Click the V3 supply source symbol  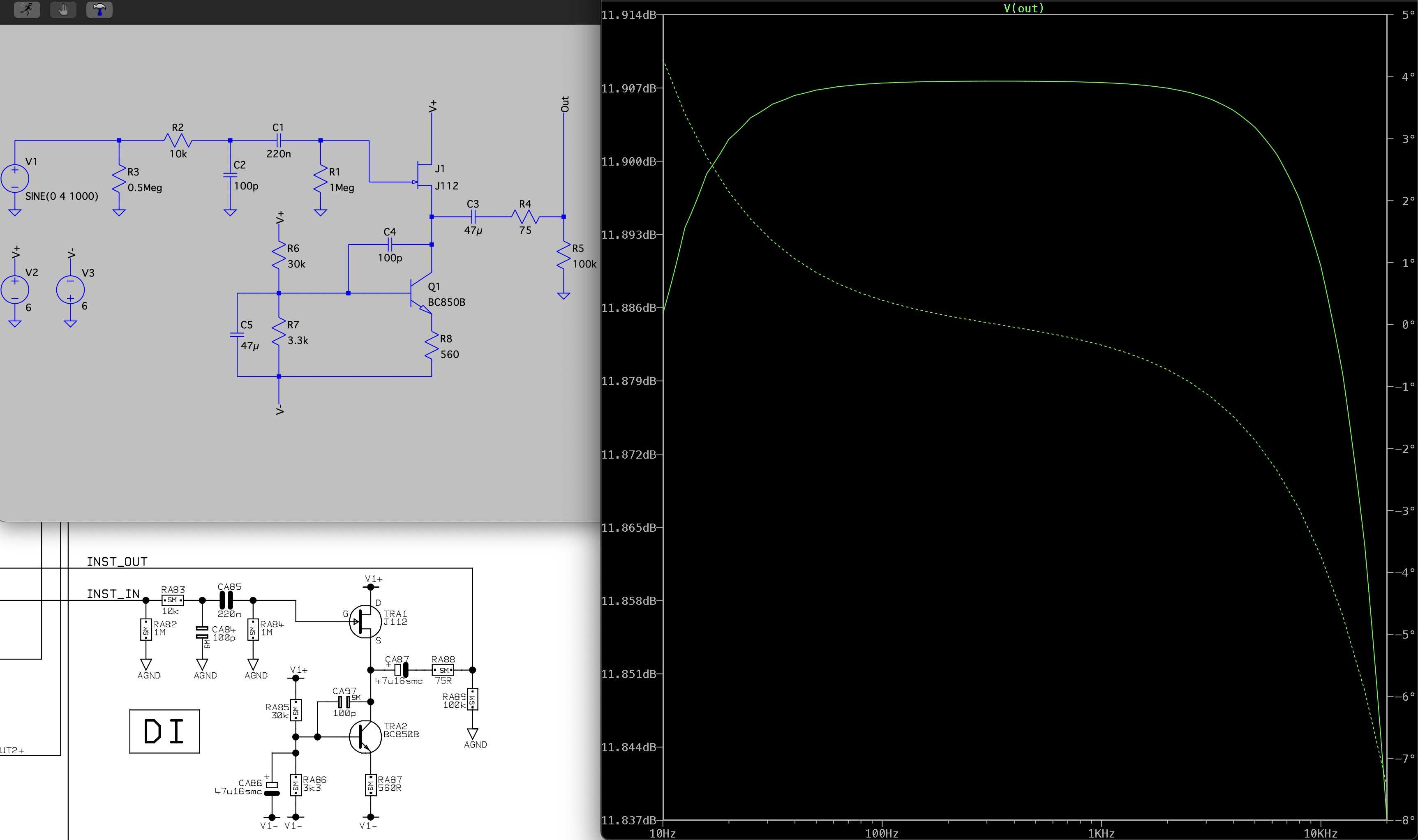pyautogui.click(x=70, y=289)
